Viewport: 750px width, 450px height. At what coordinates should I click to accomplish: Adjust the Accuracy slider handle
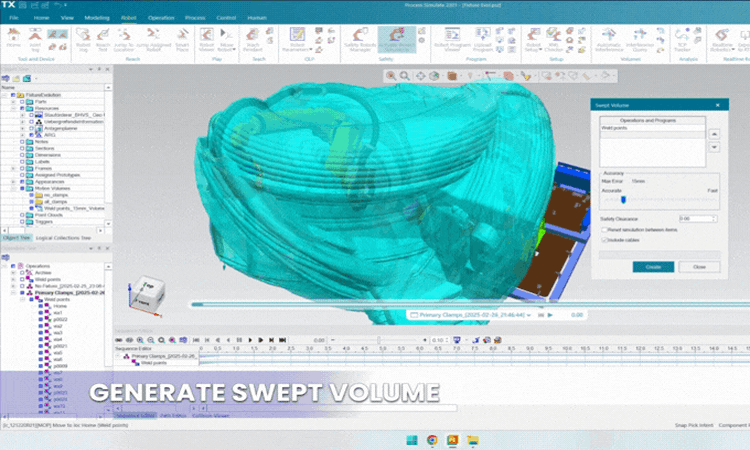623,199
